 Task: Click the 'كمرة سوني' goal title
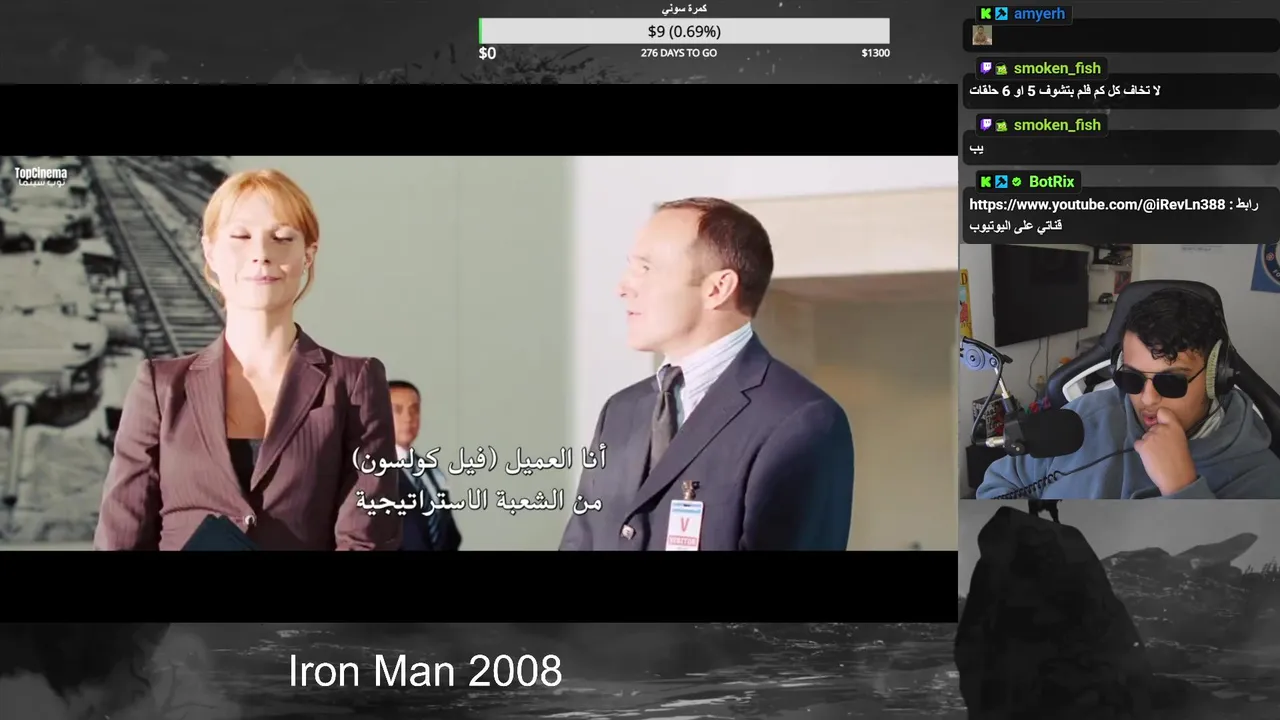684,9
